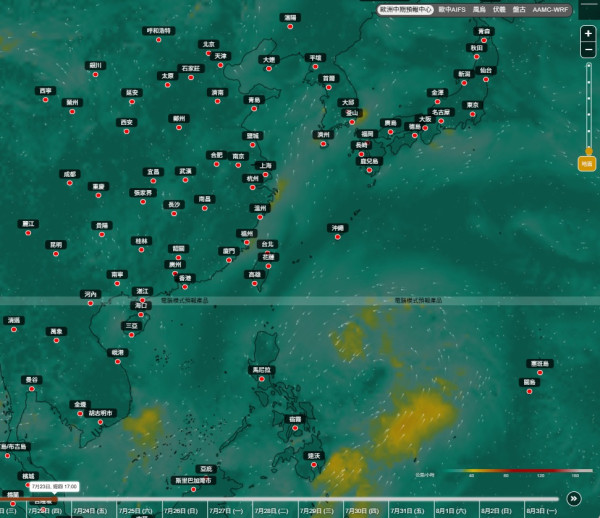Switch to the AAMC-WRF model tab

(550, 10)
